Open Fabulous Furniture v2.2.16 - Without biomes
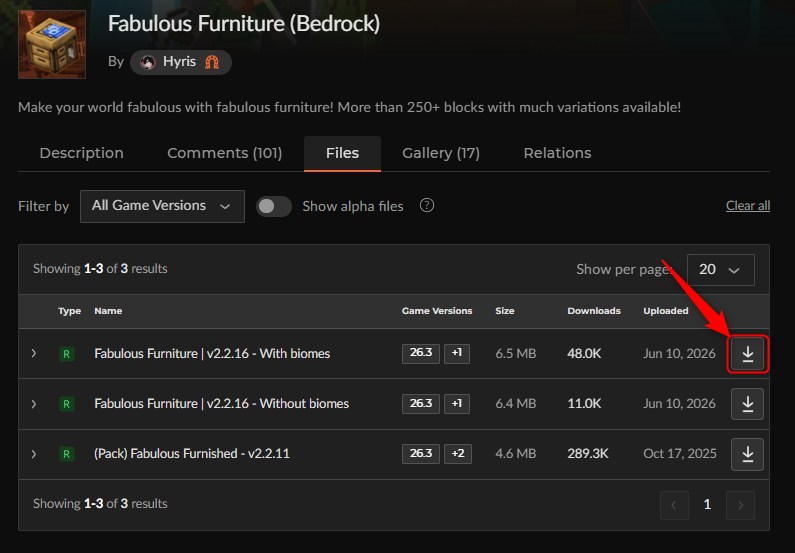This screenshot has width=795, height=553. pyautogui.click(x=222, y=403)
